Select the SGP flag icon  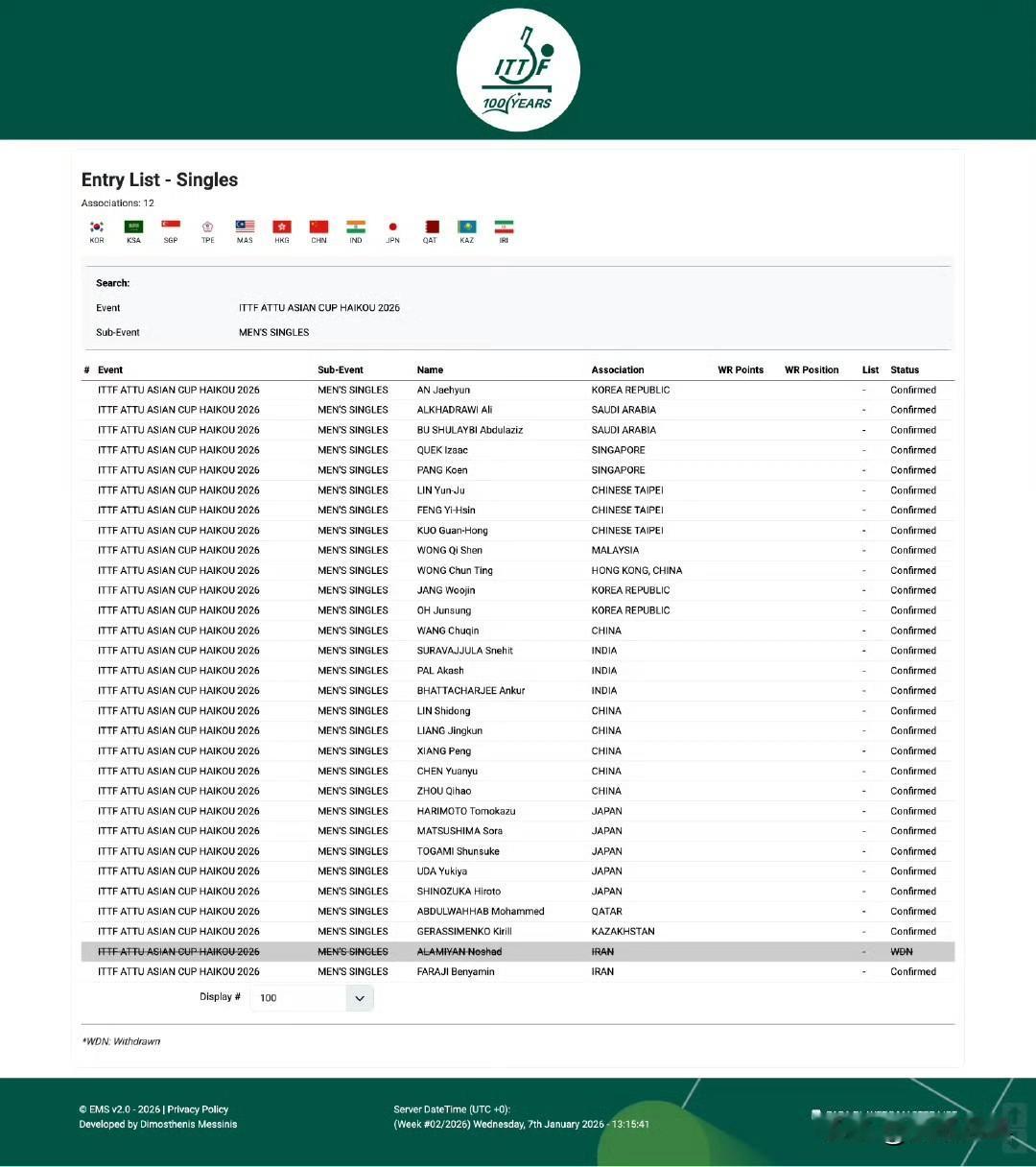(x=171, y=227)
